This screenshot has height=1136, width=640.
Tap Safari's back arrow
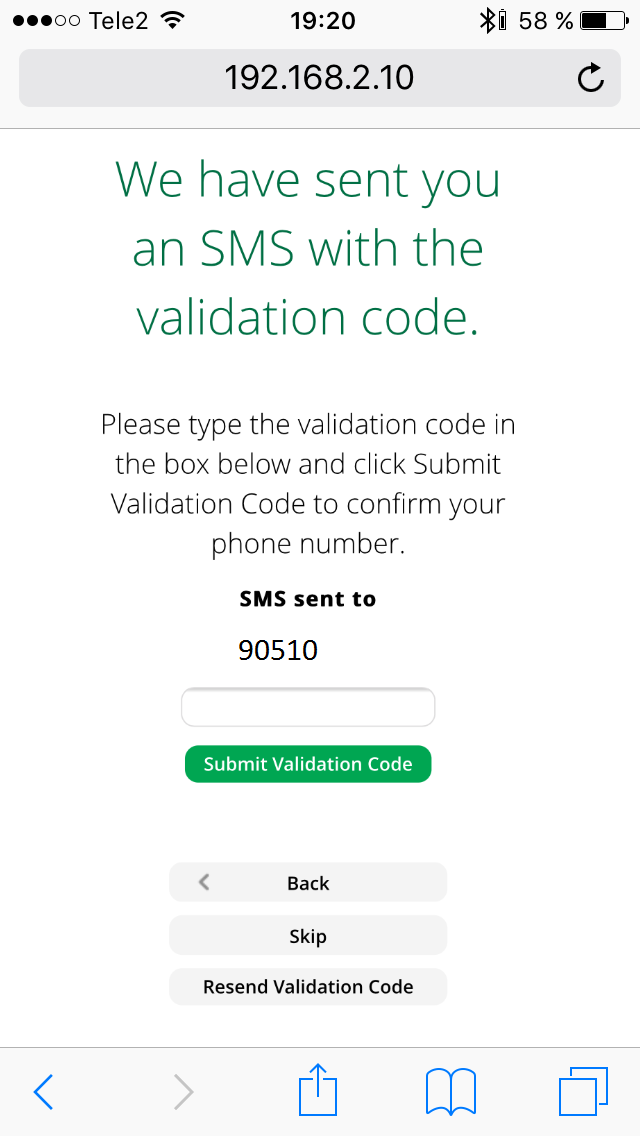(x=43, y=1091)
